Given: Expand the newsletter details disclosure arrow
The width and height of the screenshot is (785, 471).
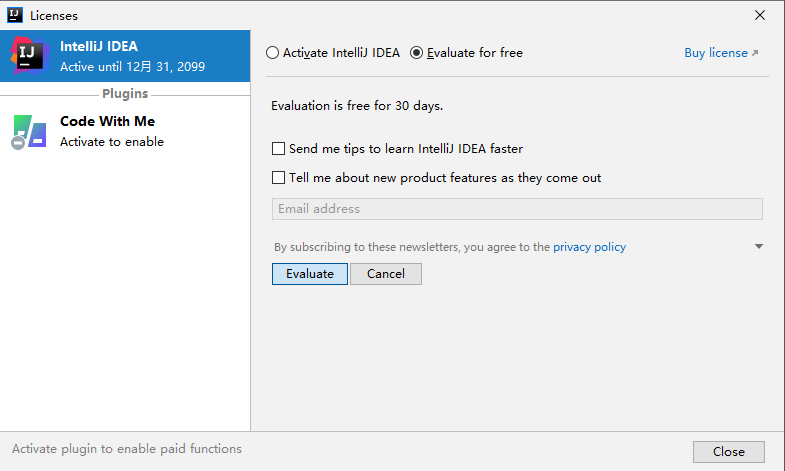Looking at the screenshot, I should point(758,247).
